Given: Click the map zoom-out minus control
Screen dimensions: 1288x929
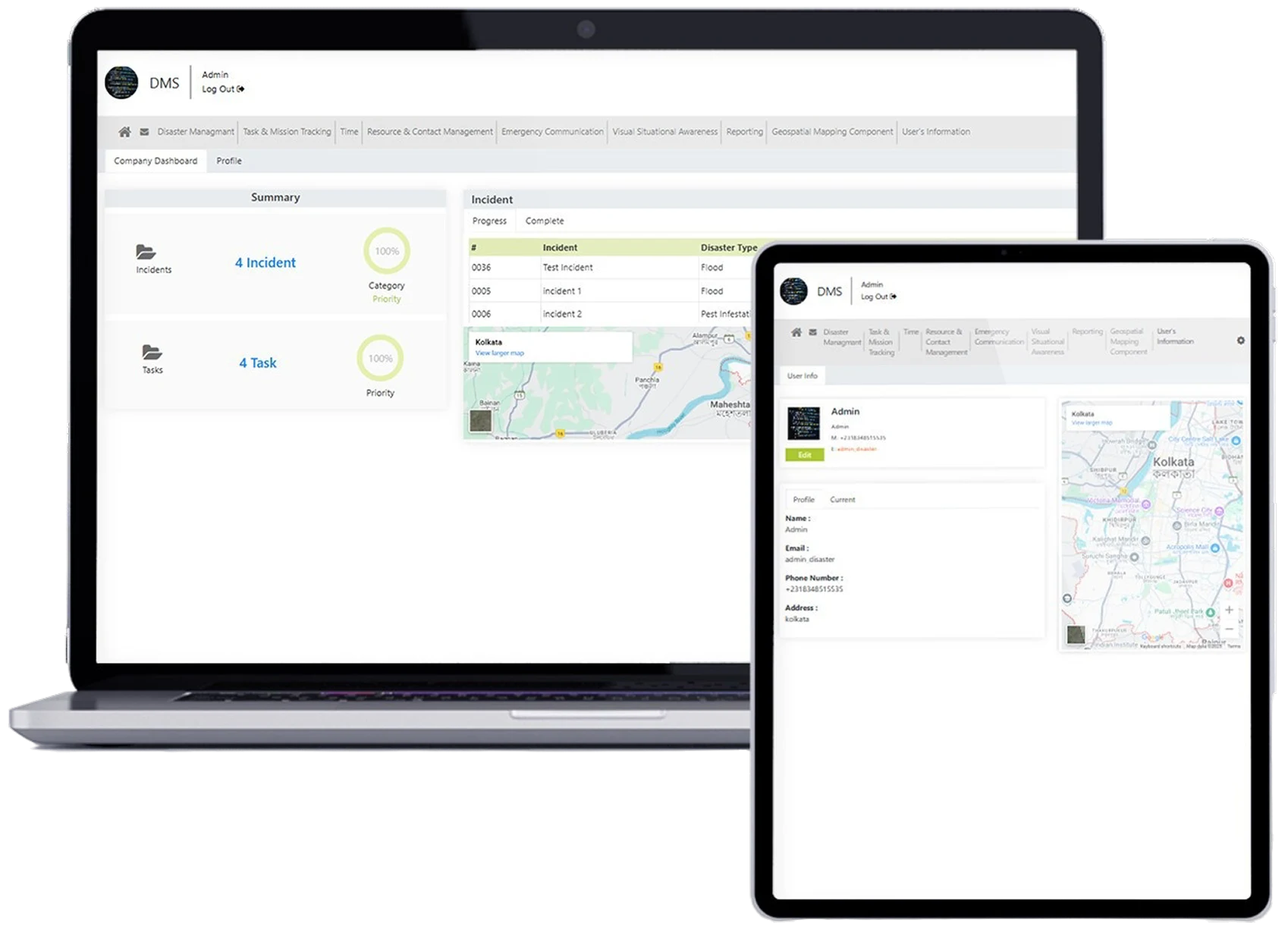Looking at the screenshot, I should click(1230, 629).
